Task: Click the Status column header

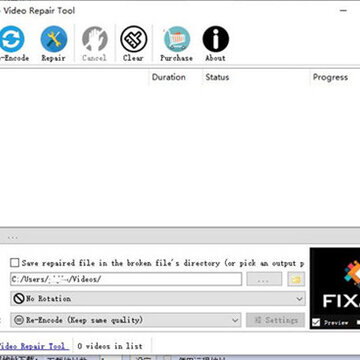Action: click(x=217, y=77)
